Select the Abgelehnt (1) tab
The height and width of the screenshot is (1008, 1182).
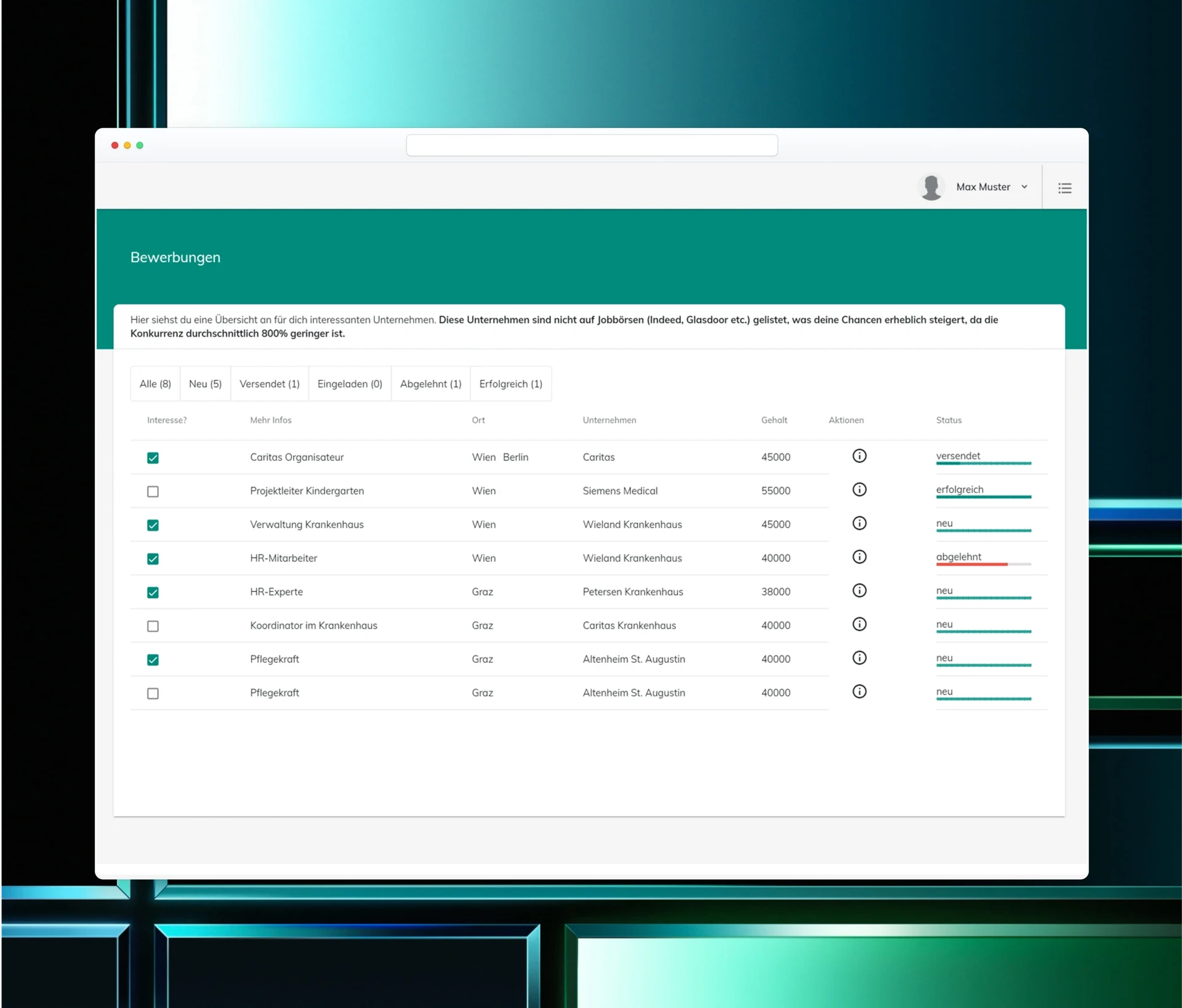pos(430,384)
